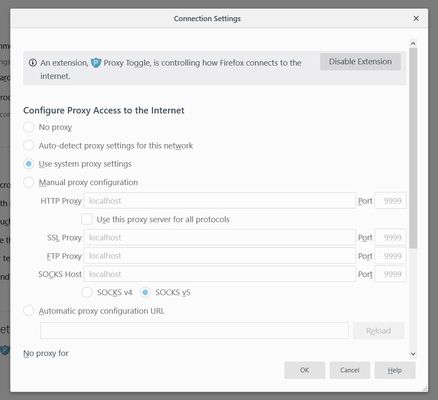Image resolution: width=438 pixels, height=400 pixels.
Task: Click the Reload button
Action: 378,331
